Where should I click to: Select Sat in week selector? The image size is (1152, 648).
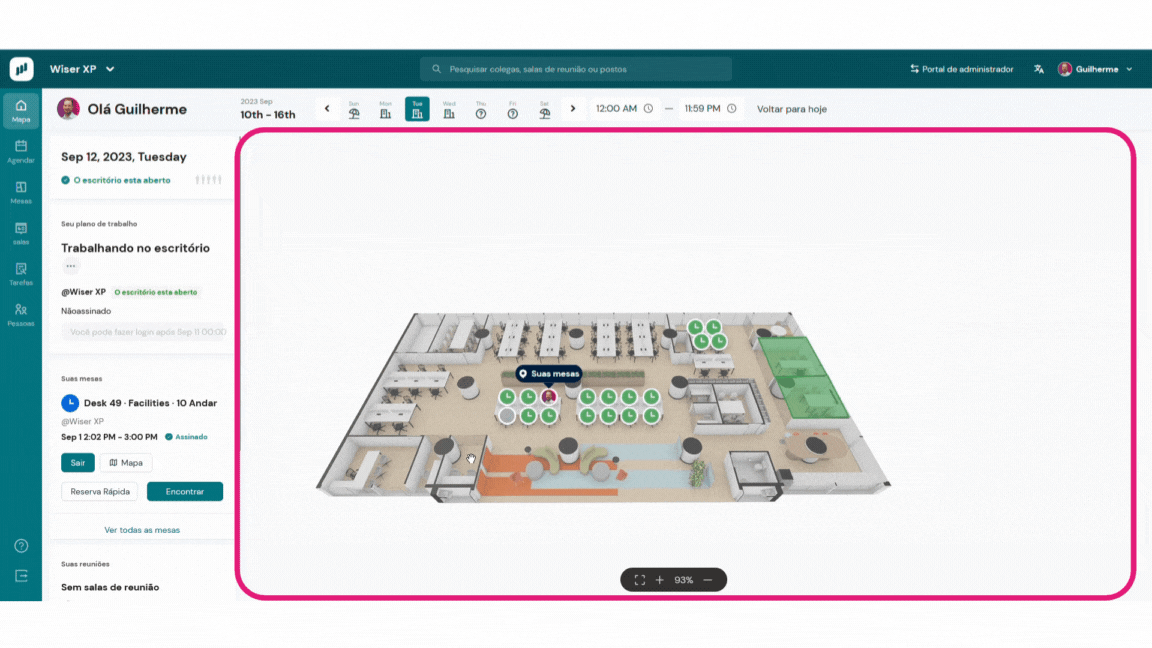544,109
